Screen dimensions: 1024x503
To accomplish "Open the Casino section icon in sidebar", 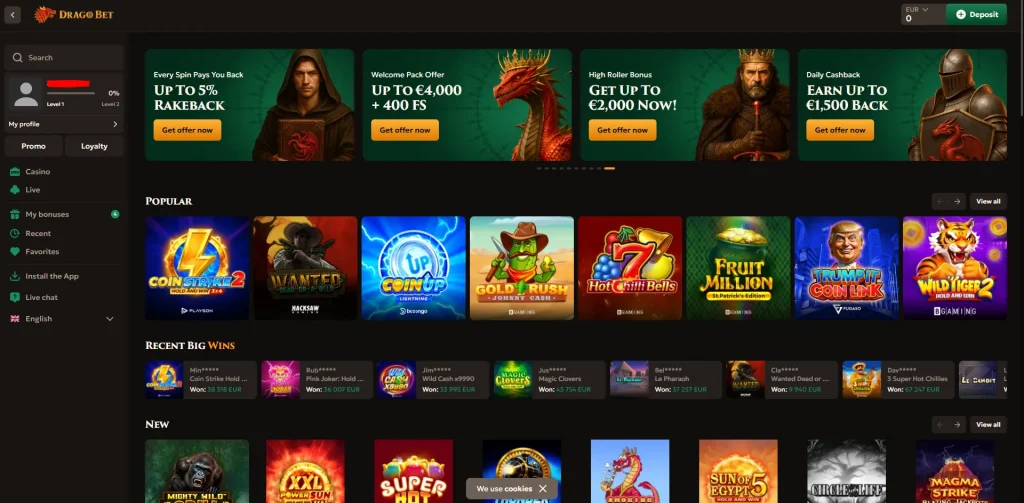I will pyautogui.click(x=15, y=172).
